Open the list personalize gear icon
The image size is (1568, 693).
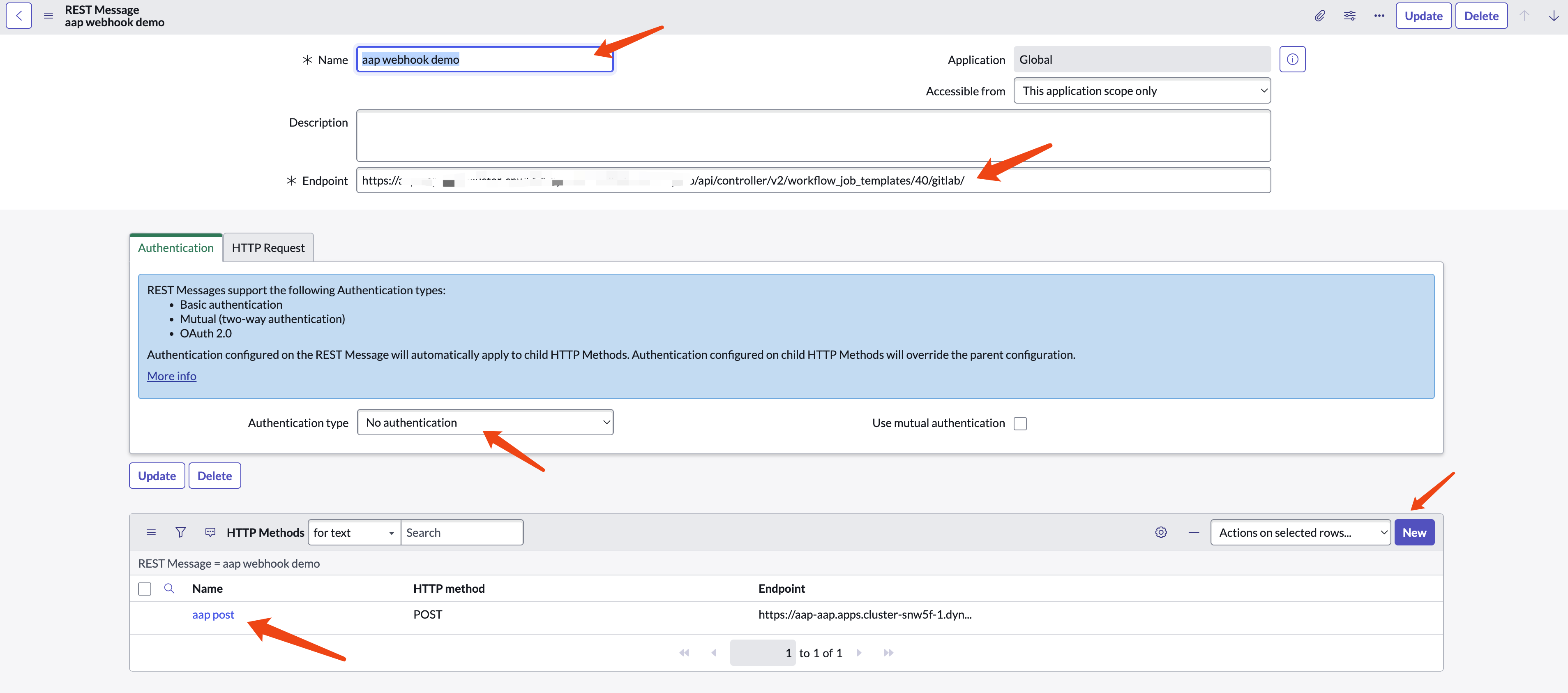[x=1161, y=532]
